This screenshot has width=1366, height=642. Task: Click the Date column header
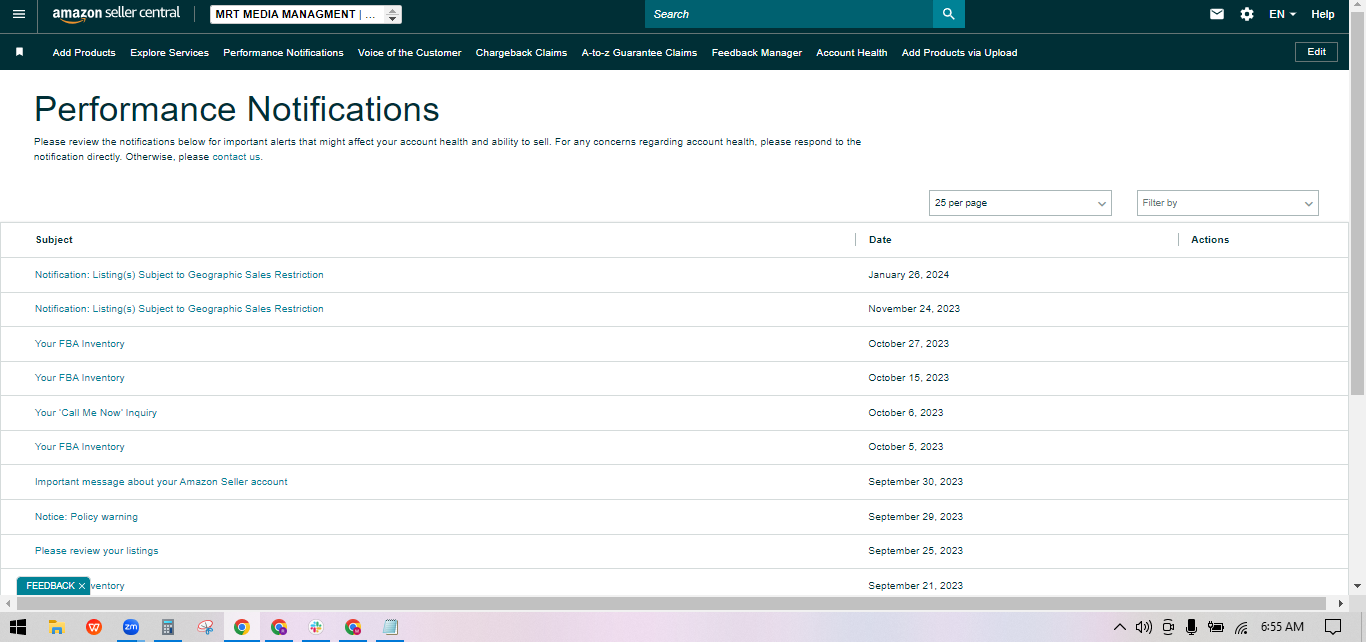click(880, 240)
